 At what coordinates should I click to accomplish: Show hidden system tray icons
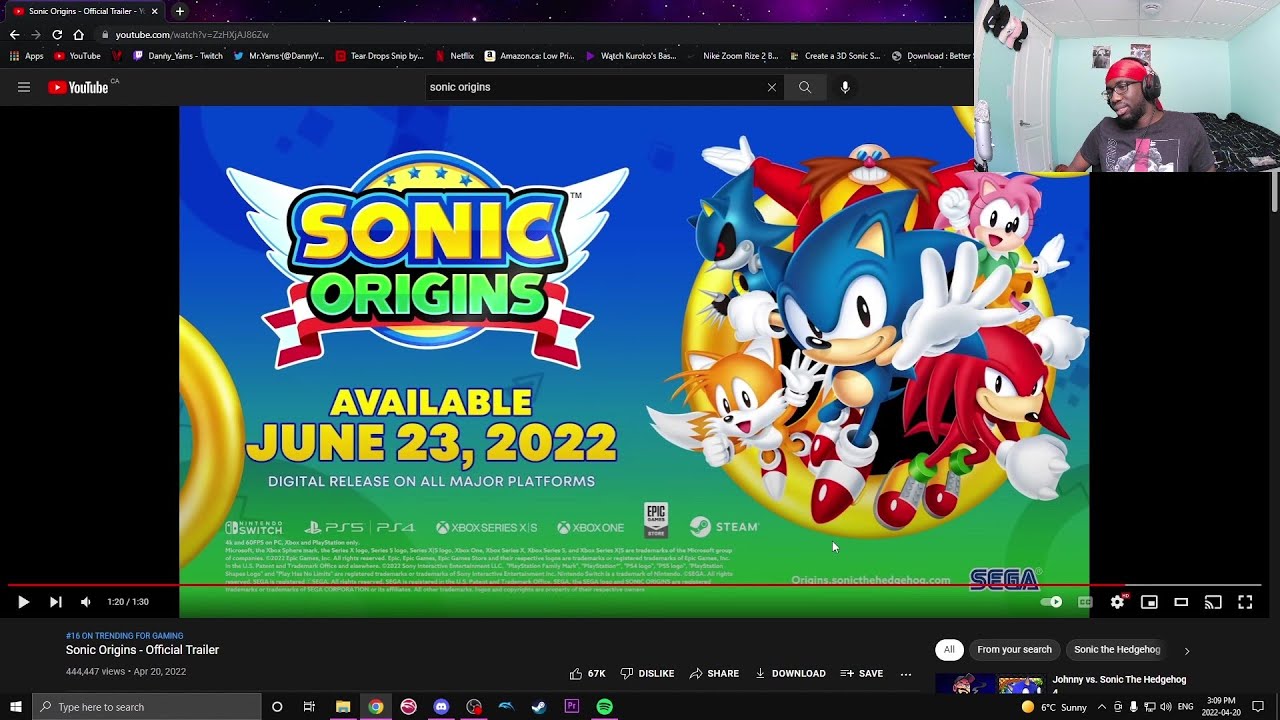click(x=1102, y=707)
